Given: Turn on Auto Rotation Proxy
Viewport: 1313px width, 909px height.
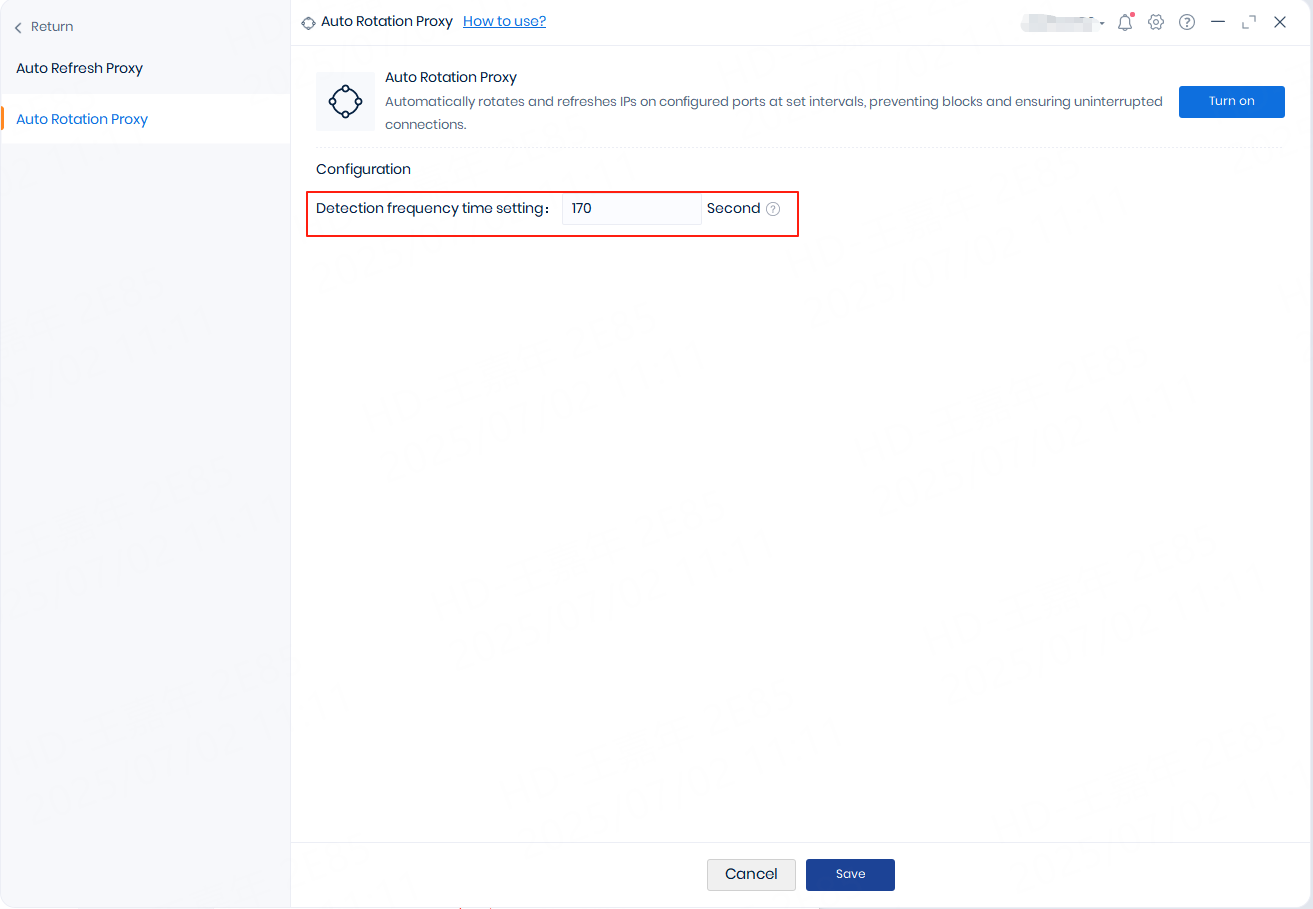Looking at the screenshot, I should [x=1231, y=102].
